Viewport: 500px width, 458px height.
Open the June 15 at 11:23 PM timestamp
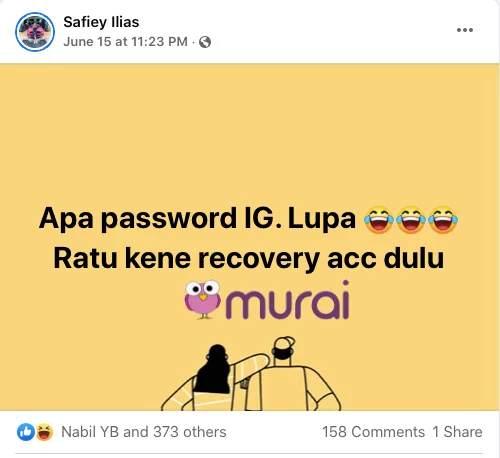[125, 42]
